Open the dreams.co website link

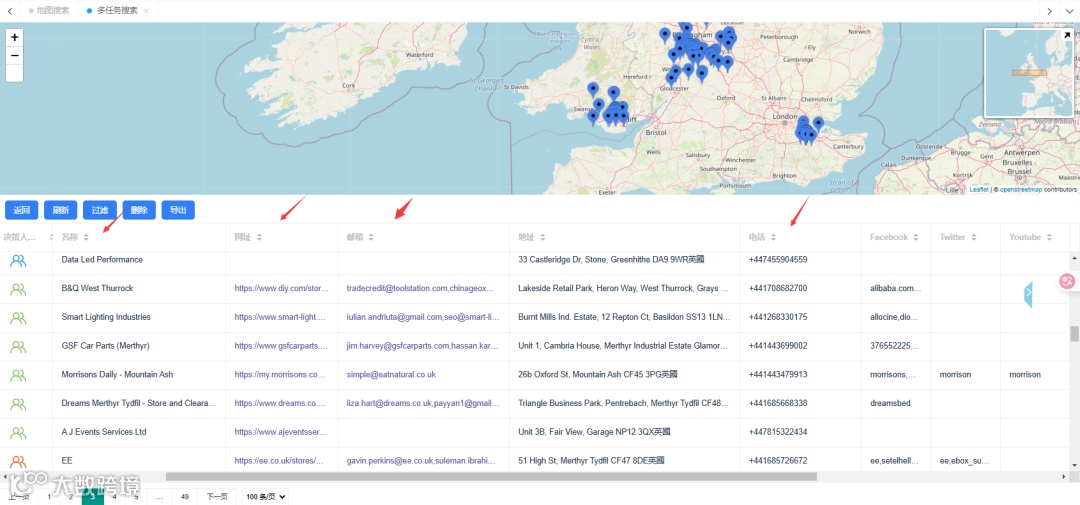click(x=280, y=404)
